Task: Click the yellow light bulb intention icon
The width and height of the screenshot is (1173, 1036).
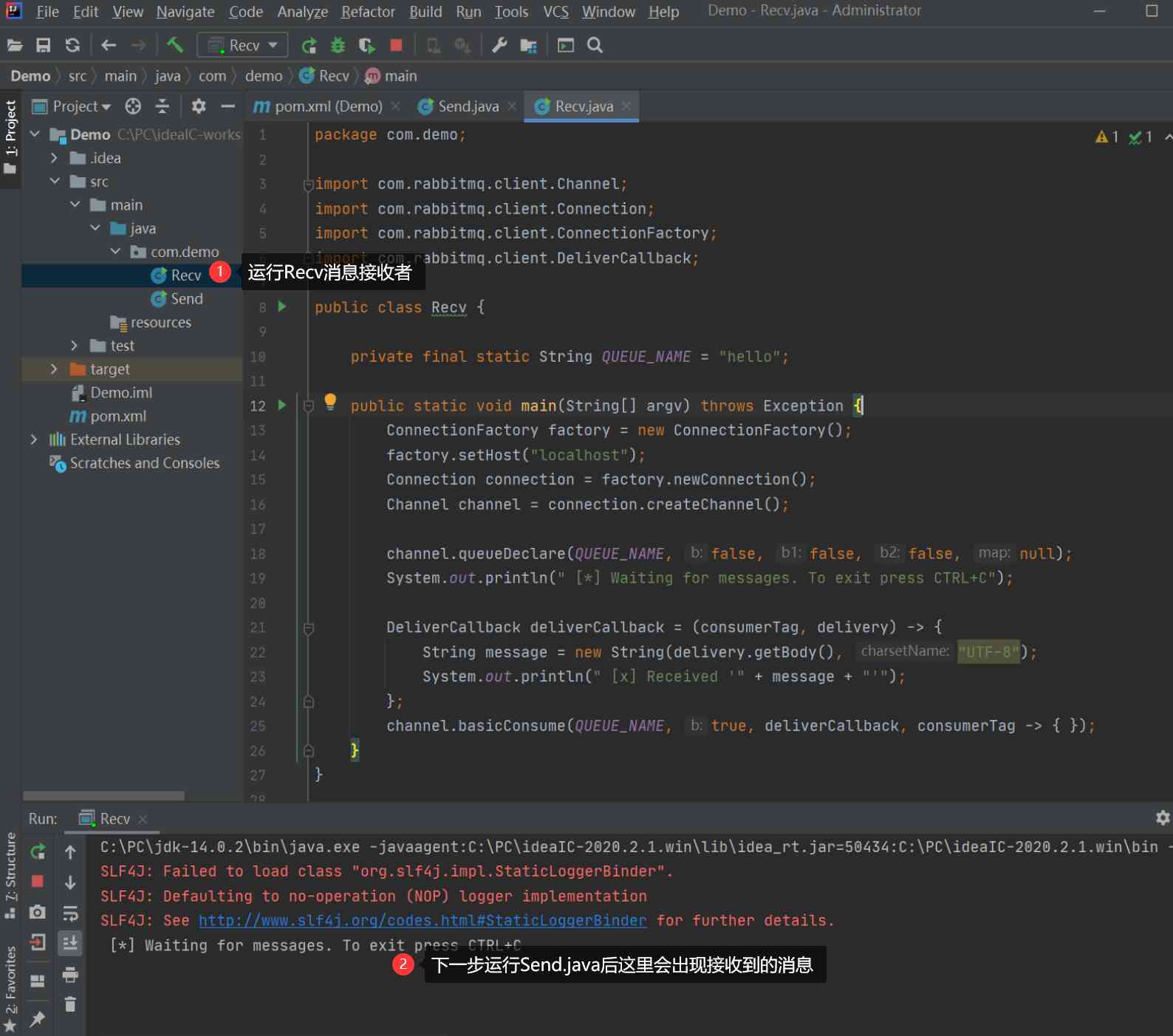Action: coord(330,402)
